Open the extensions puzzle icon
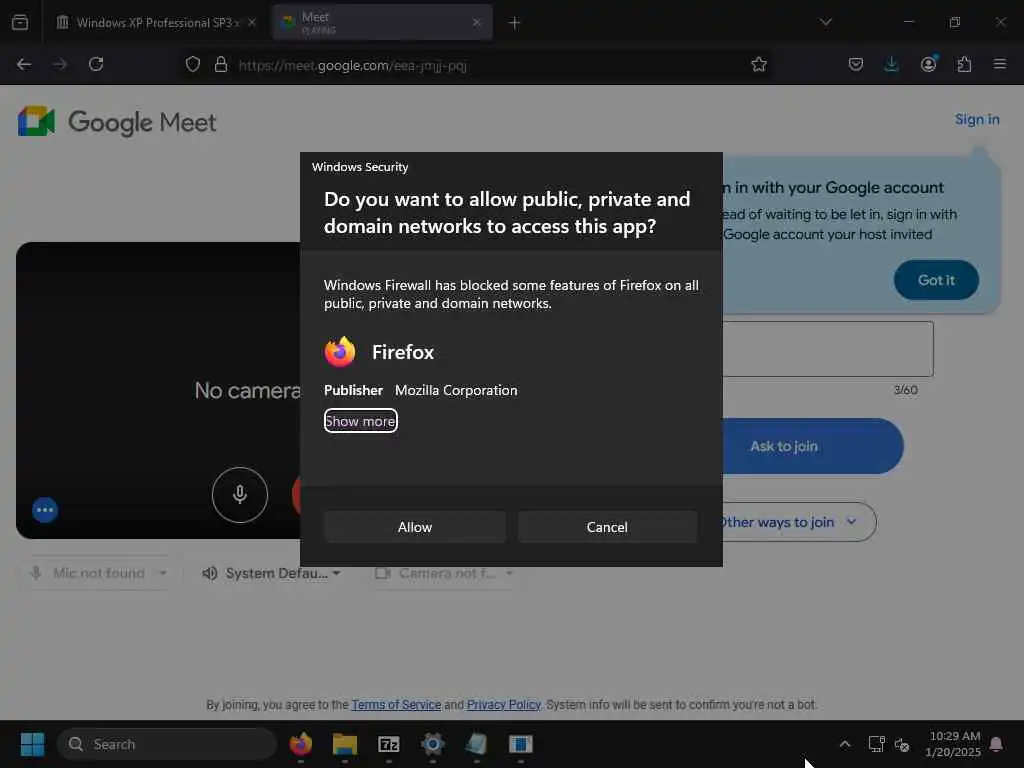 [964, 64]
